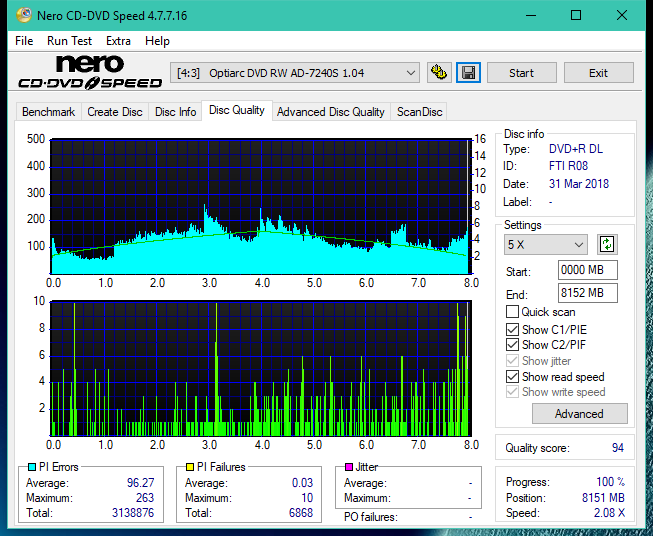The height and width of the screenshot is (536, 653).
Task: Click the disc date 31 Mar 2018
Action: coord(578,184)
